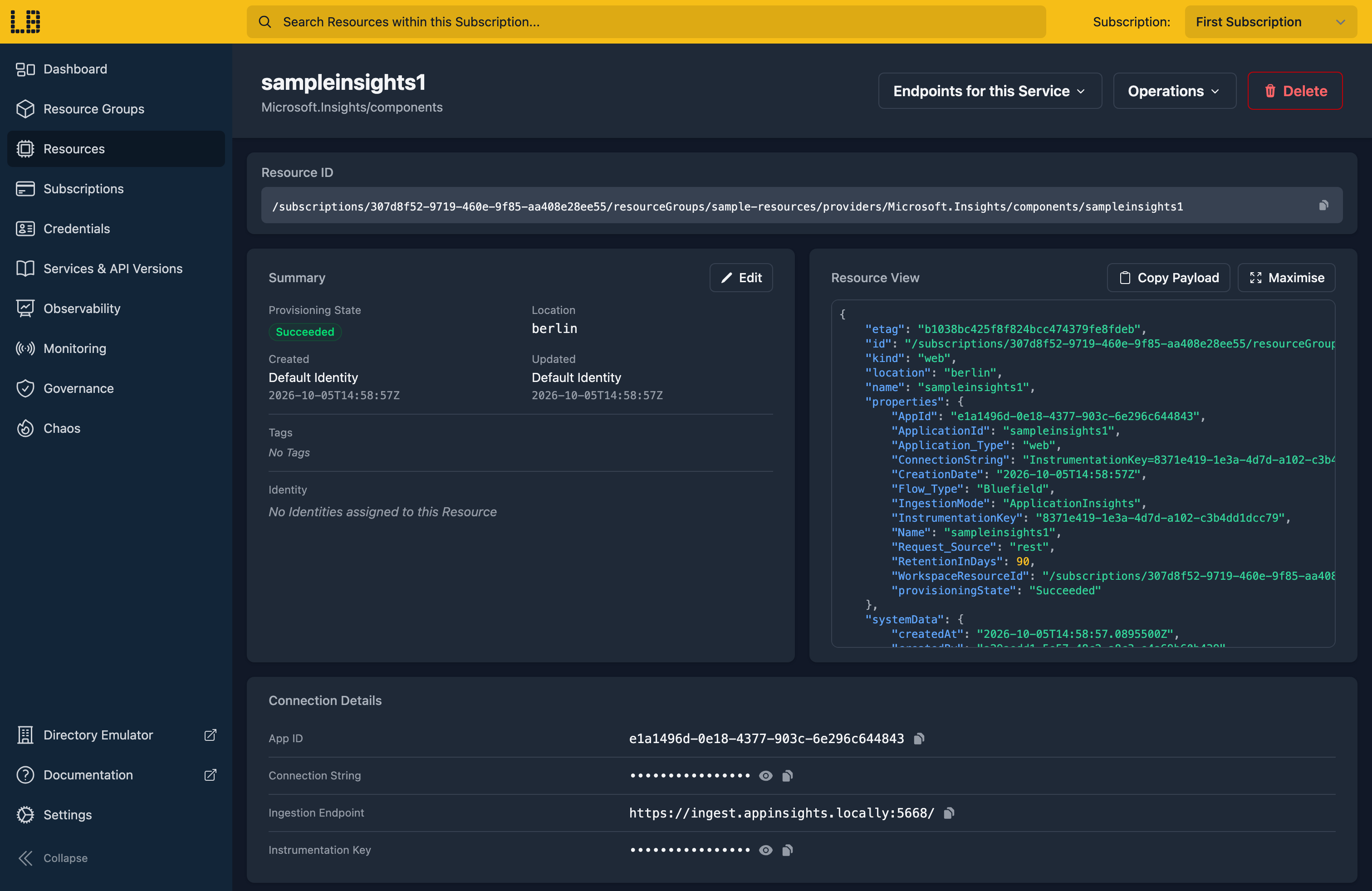
Task: Click the No Tags text
Action: pyautogui.click(x=289, y=452)
